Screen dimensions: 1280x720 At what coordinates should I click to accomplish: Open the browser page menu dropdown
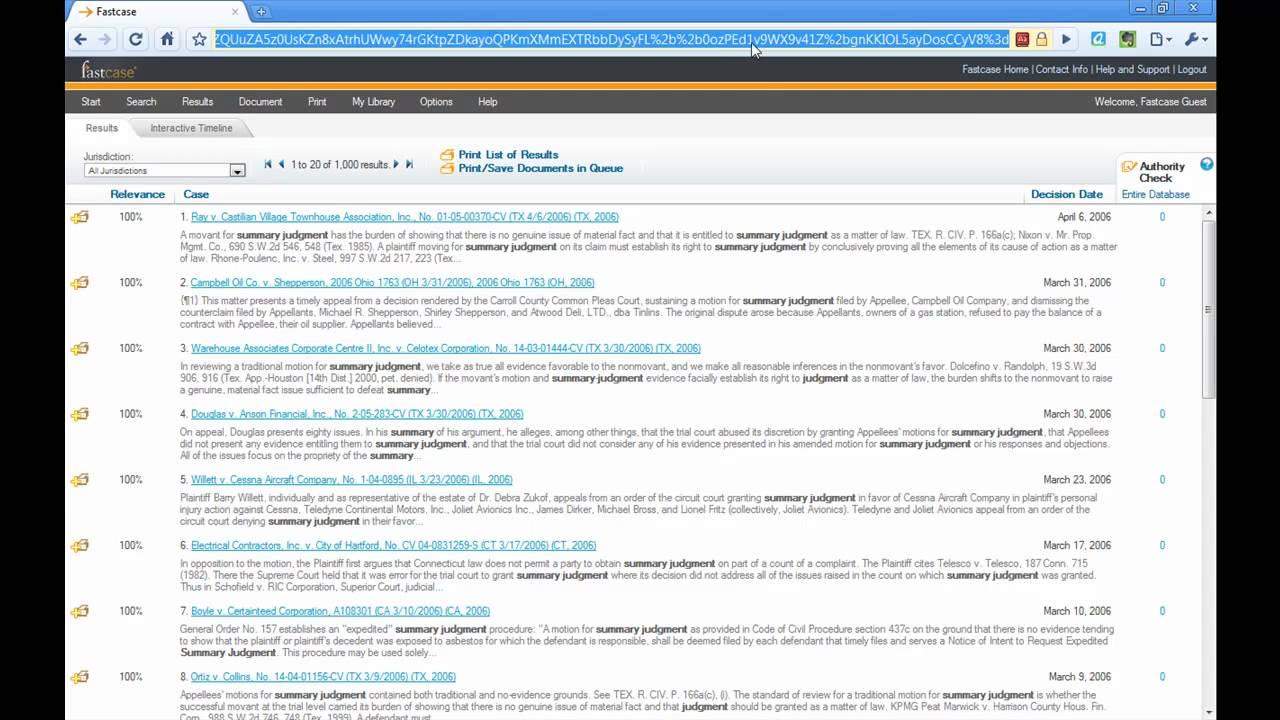(x=1160, y=40)
